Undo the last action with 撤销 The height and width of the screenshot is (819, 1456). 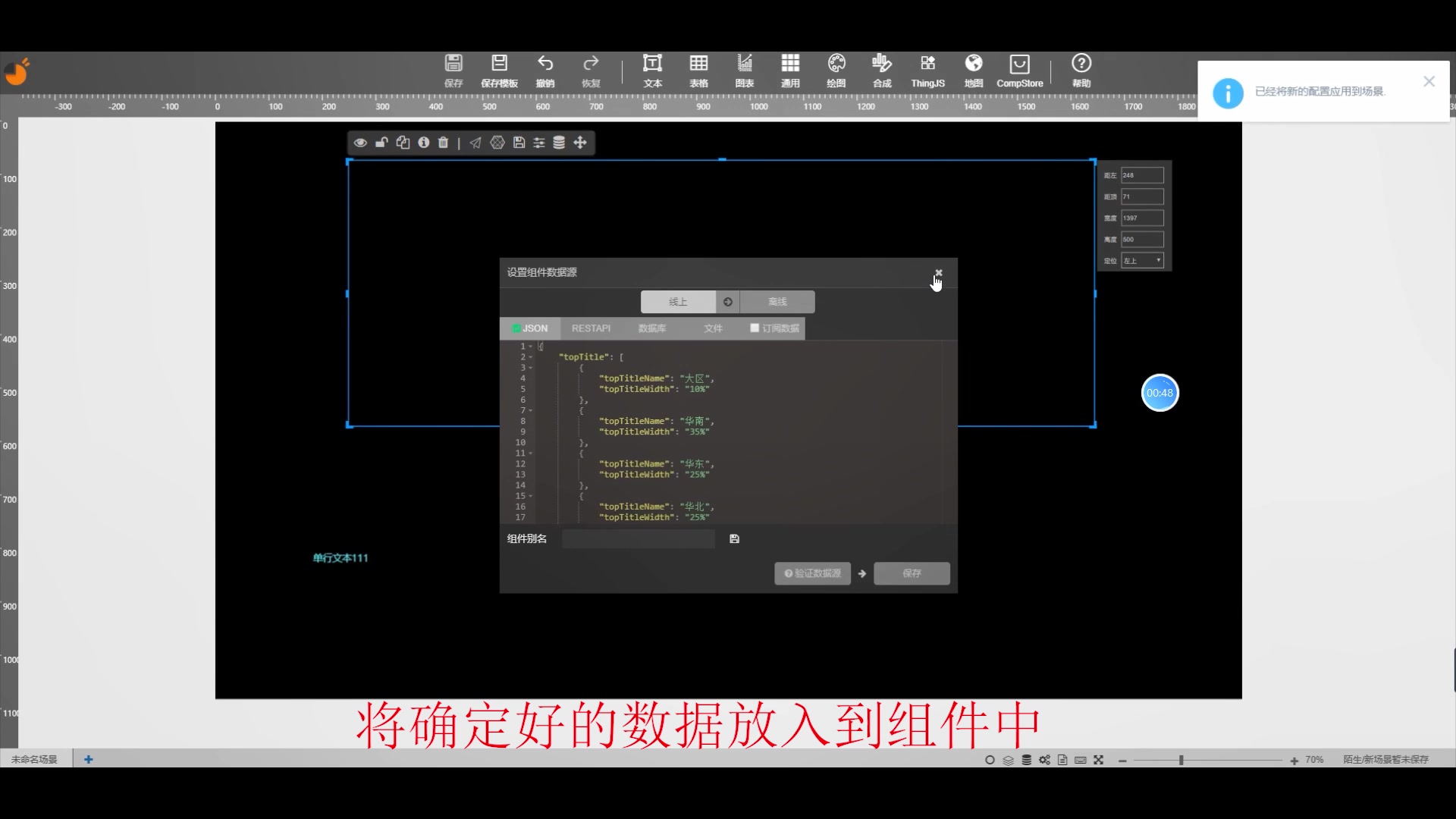coord(545,71)
